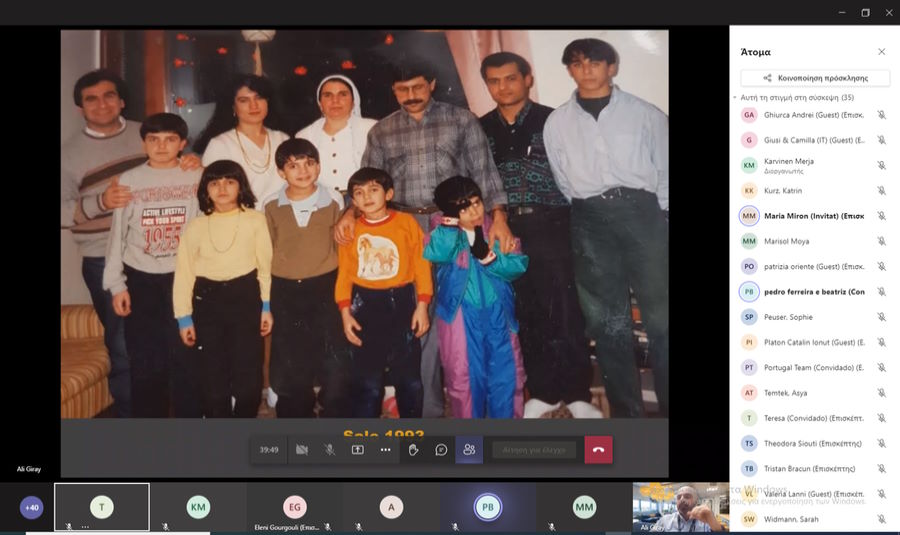Collapse the current meeting participants section
The image size is (900, 535).
click(x=736, y=98)
